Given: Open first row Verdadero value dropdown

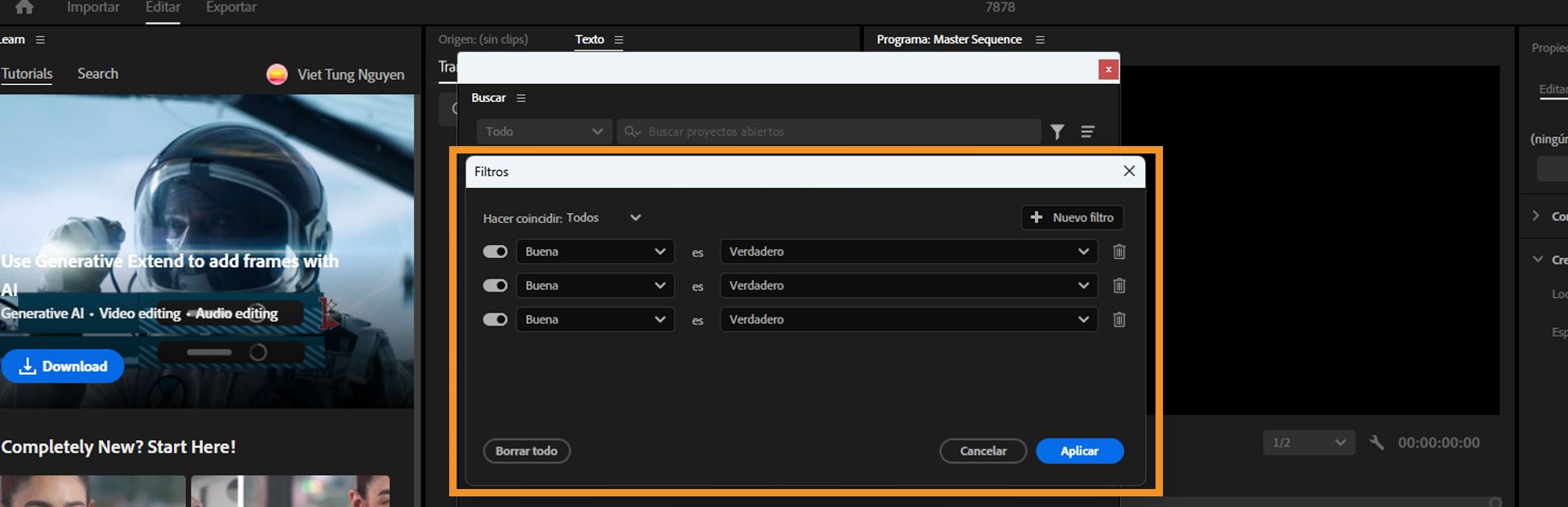Looking at the screenshot, I should [909, 251].
